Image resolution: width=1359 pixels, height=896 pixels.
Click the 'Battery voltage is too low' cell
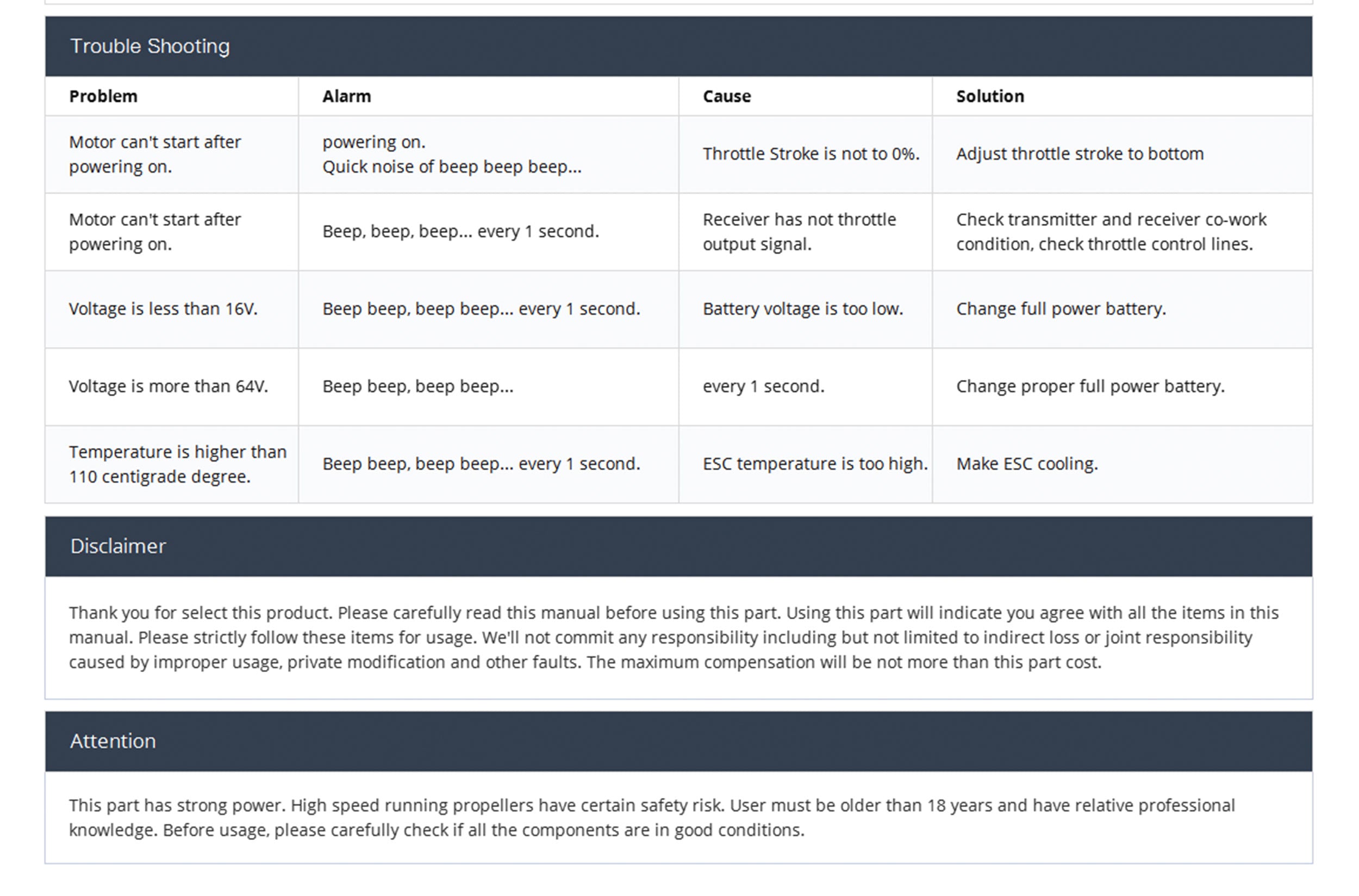(802, 309)
